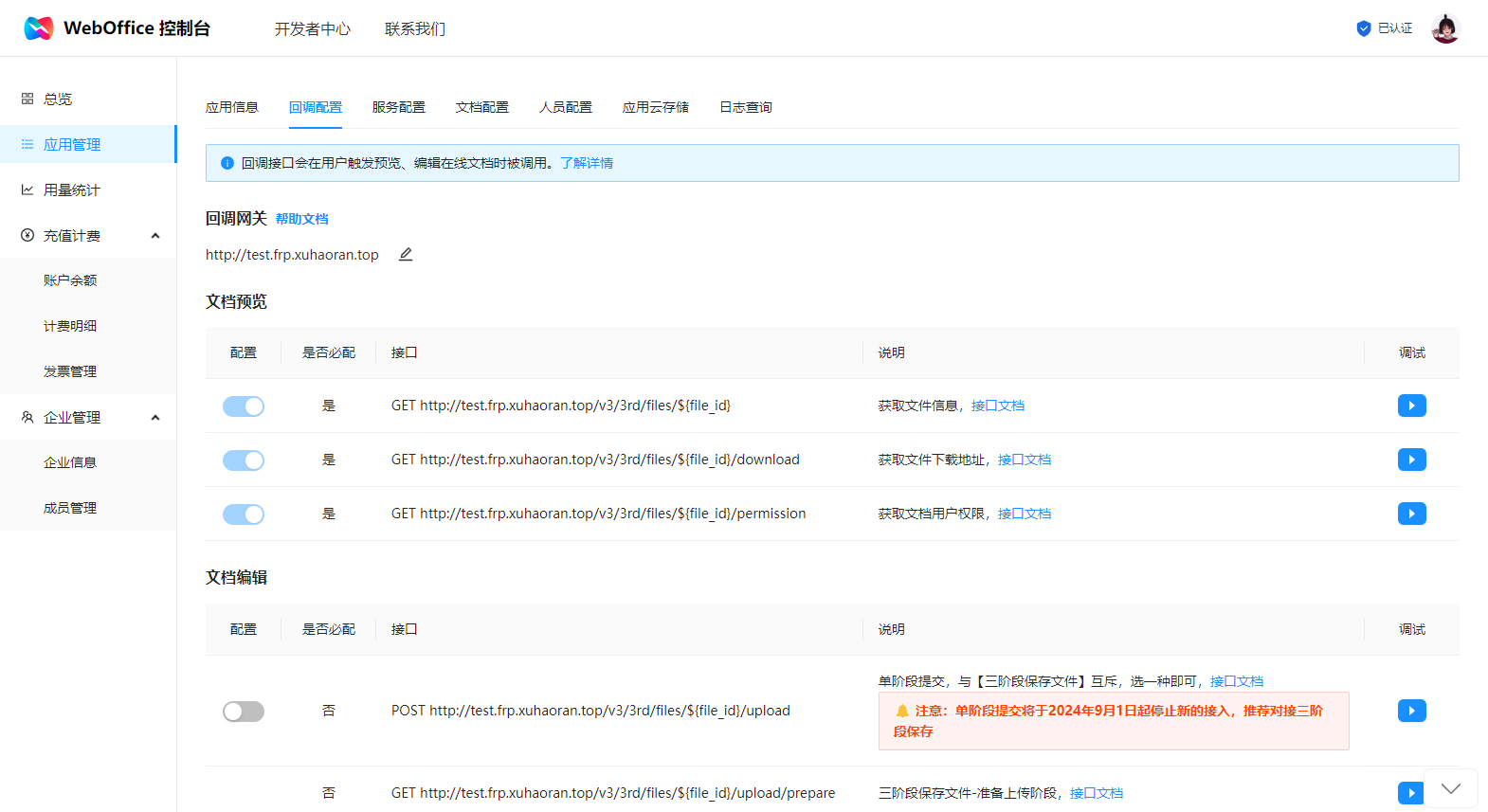The width and height of the screenshot is (1488, 812).
Task: Click the 了解详情 link
Action: click(587, 163)
